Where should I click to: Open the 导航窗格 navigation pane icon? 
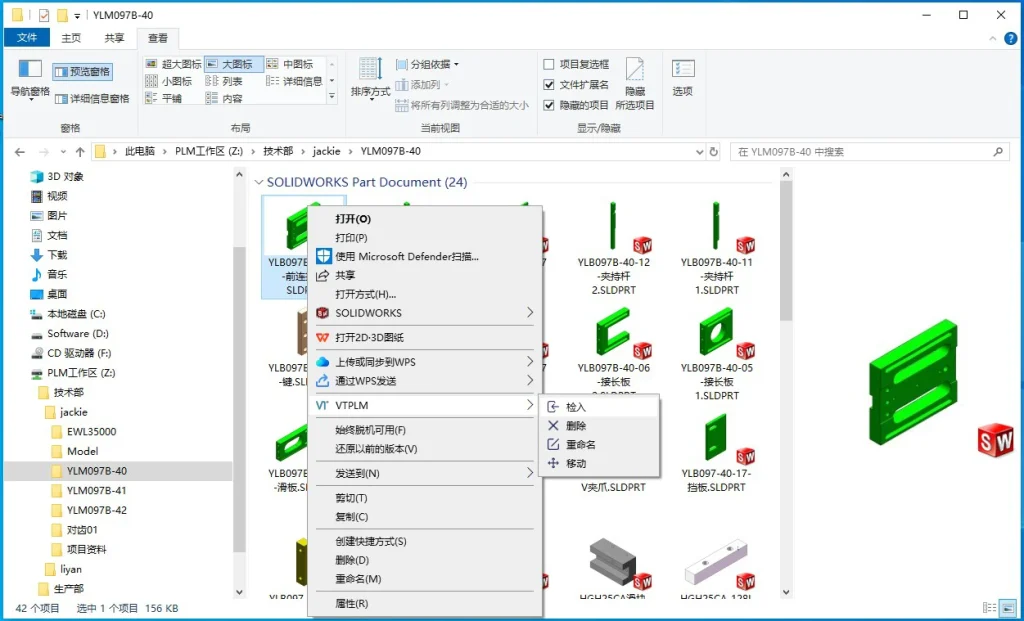(30, 69)
